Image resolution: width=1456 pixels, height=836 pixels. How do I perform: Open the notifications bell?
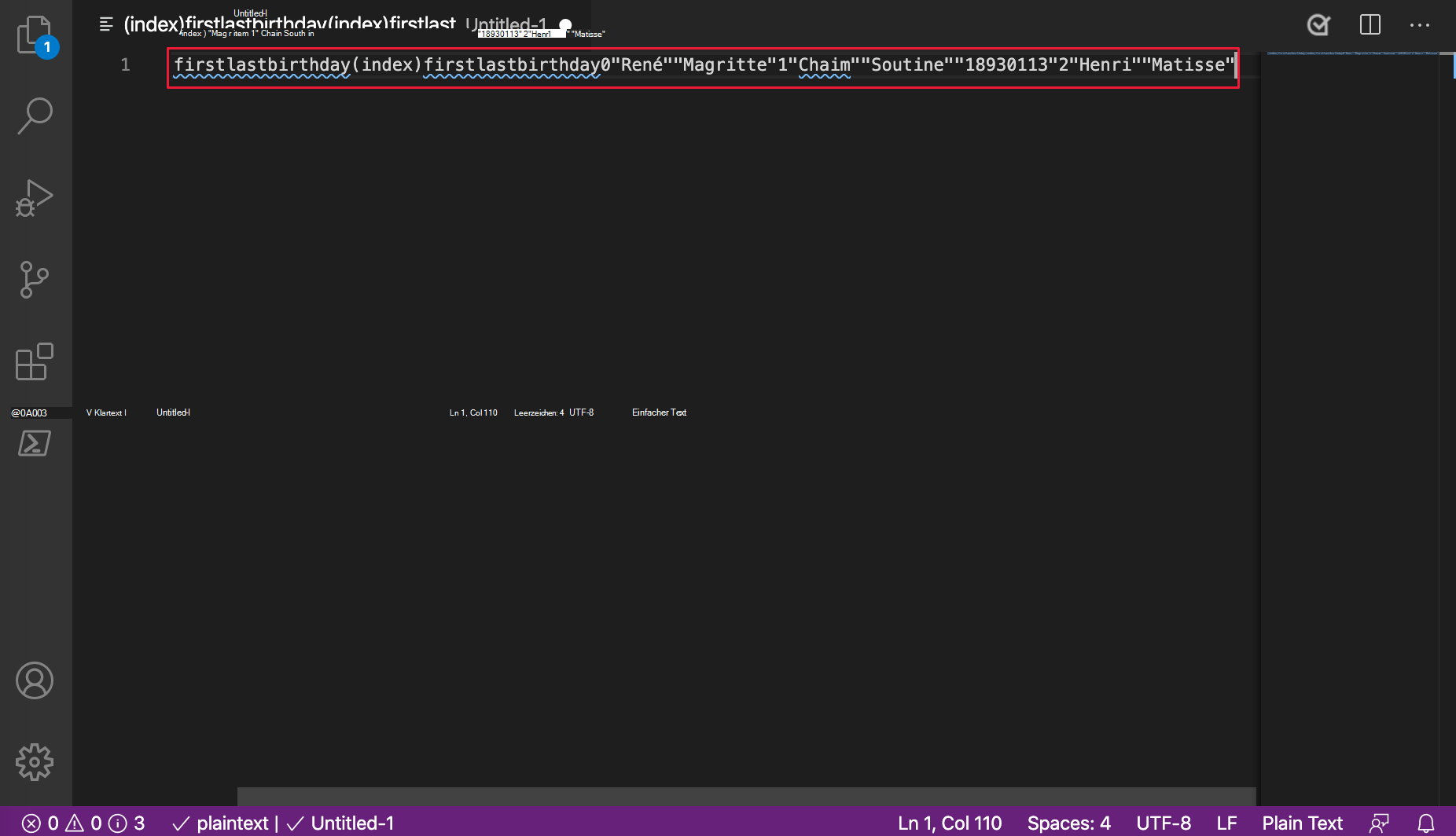1426,823
